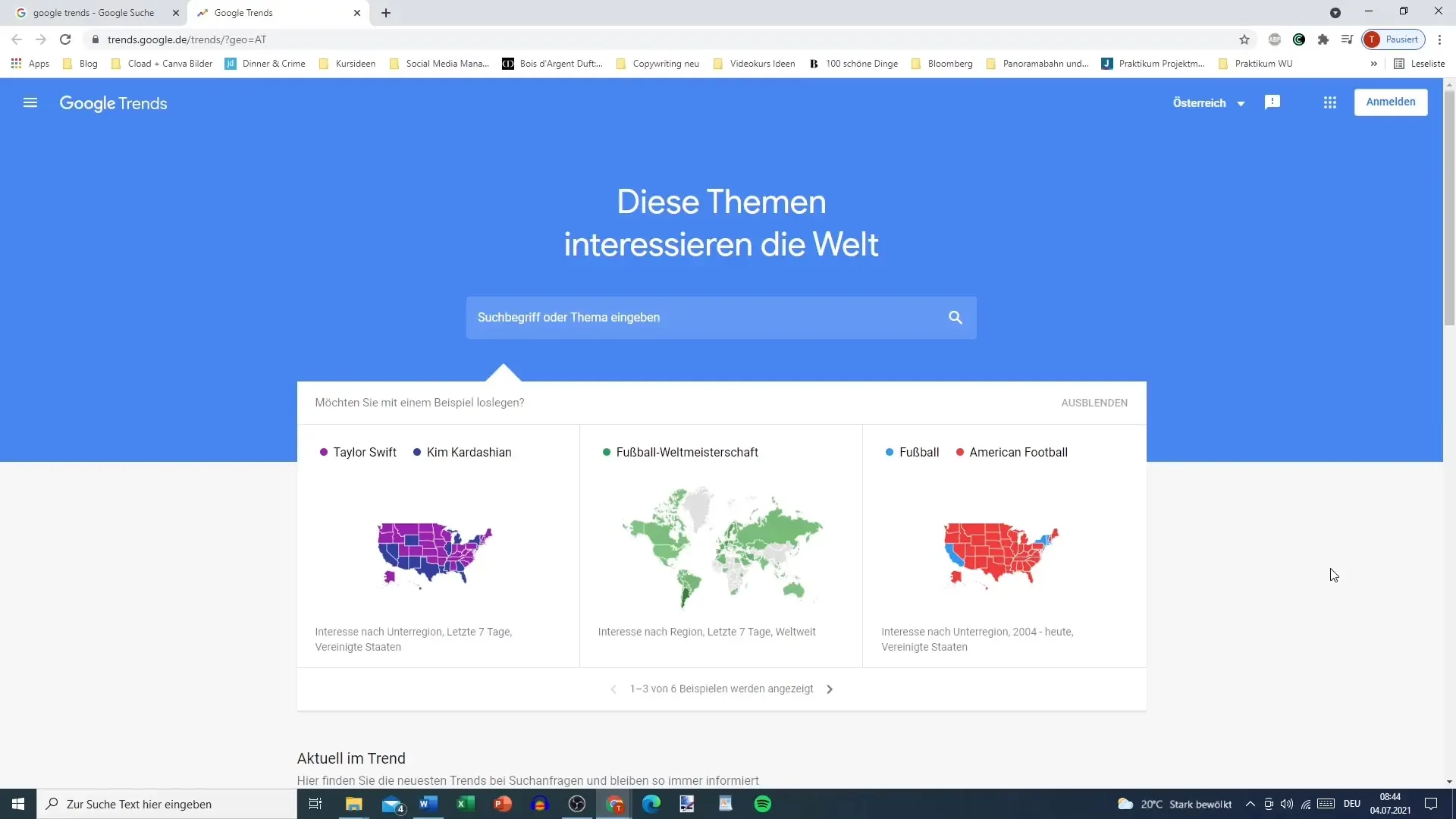Click the Word icon in taskbar
The width and height of the screenshot is (1456, 819).
pos(427,804)
